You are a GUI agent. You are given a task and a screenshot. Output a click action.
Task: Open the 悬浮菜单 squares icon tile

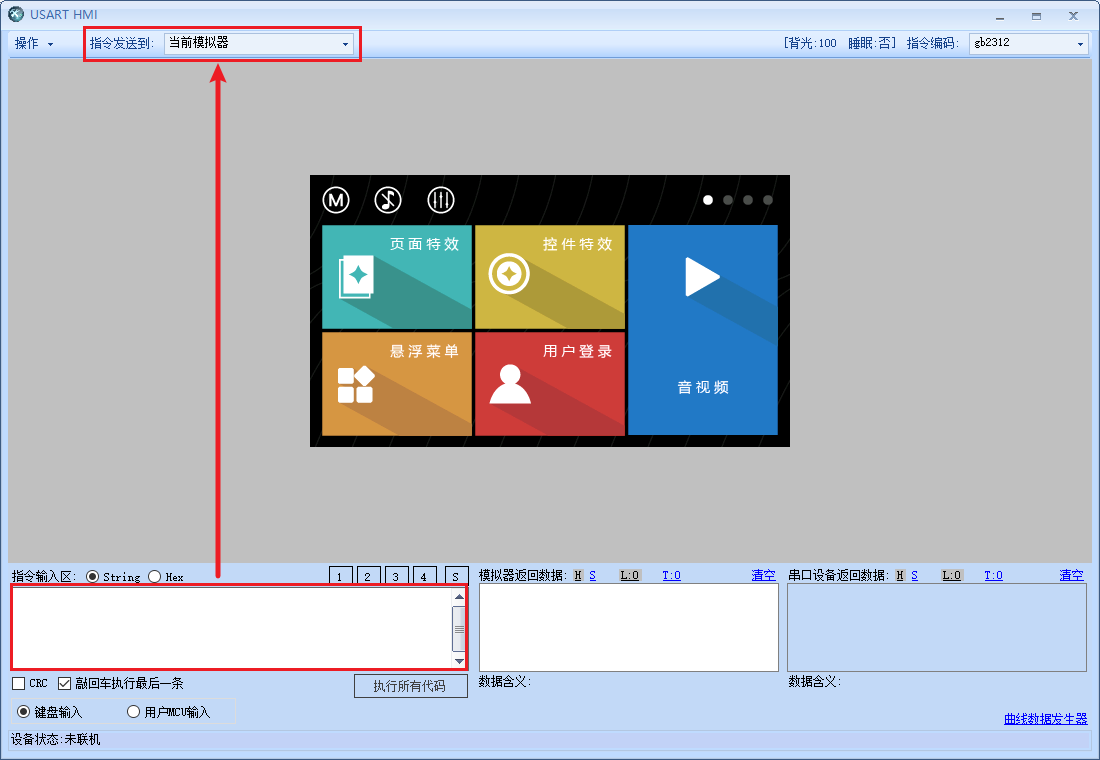point(358,385)
